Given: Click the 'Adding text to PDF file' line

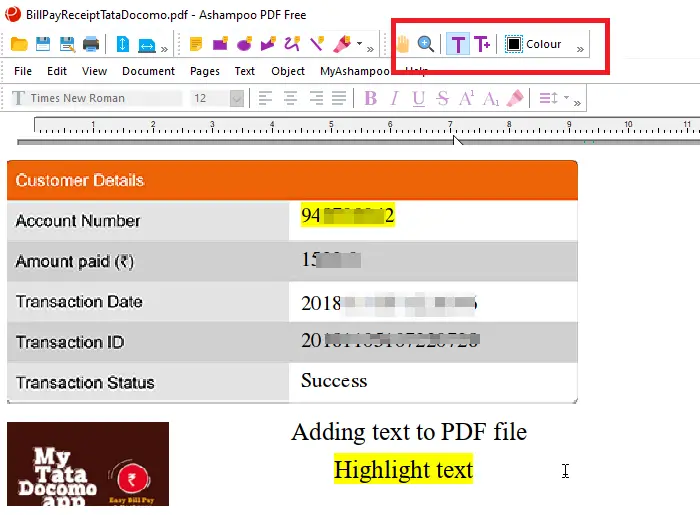Looking at the screenshot, I should coord(409,432).
